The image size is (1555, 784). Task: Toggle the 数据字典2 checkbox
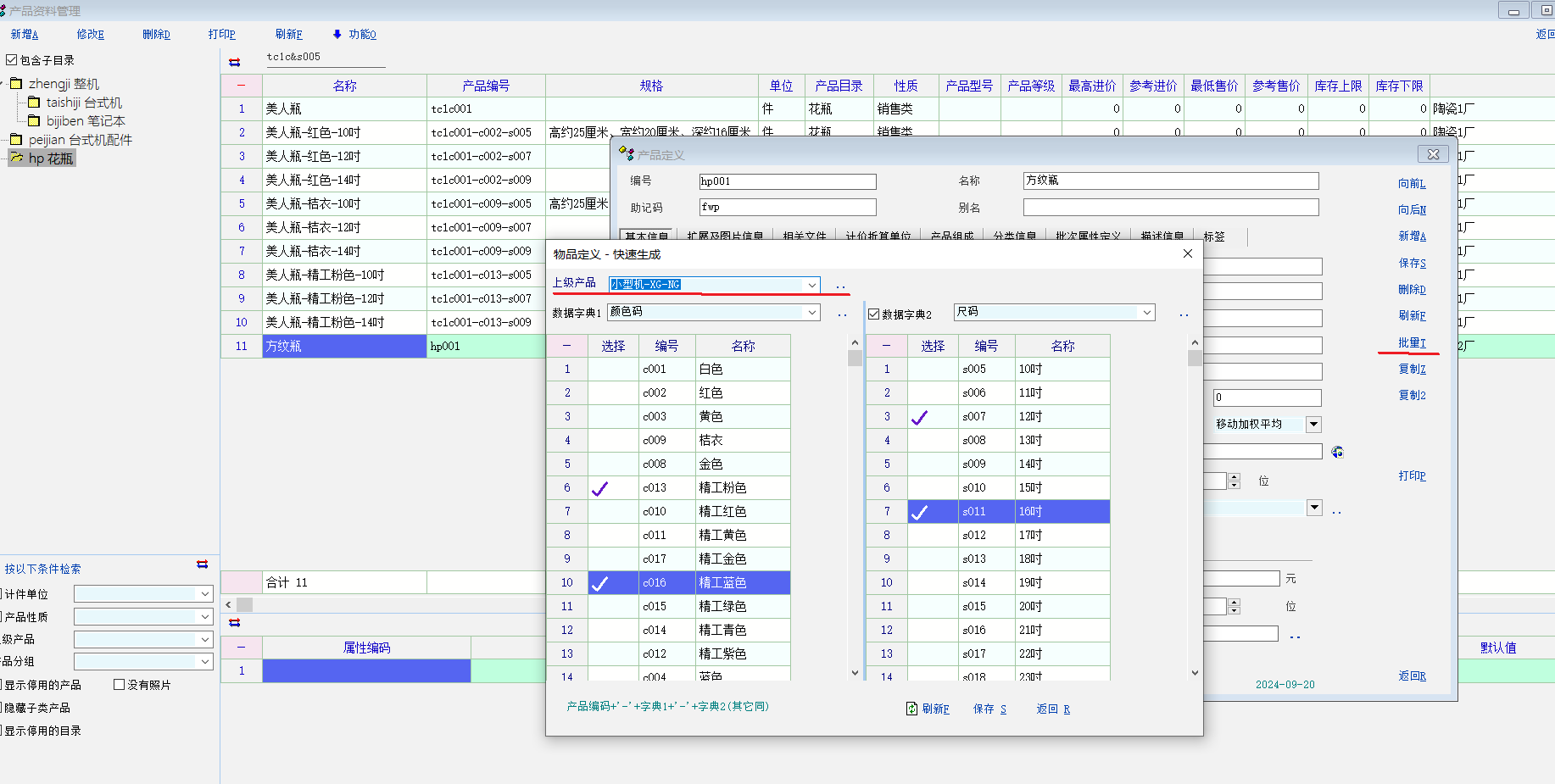pyautogui.click(x=873, y=314)
